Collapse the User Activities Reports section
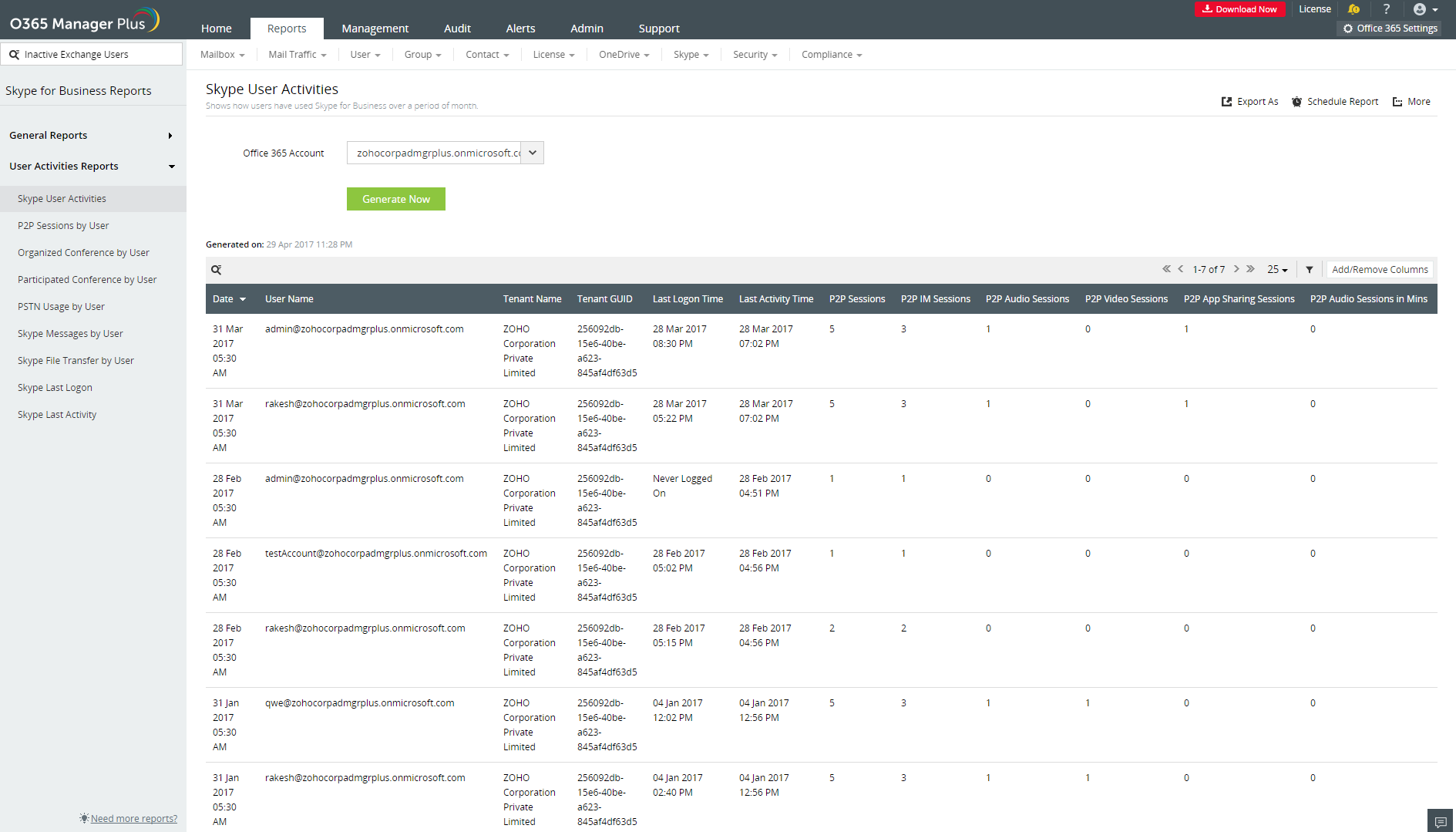Image resolution: width=1456 pixels, height=832 pixels. (92, 167)
